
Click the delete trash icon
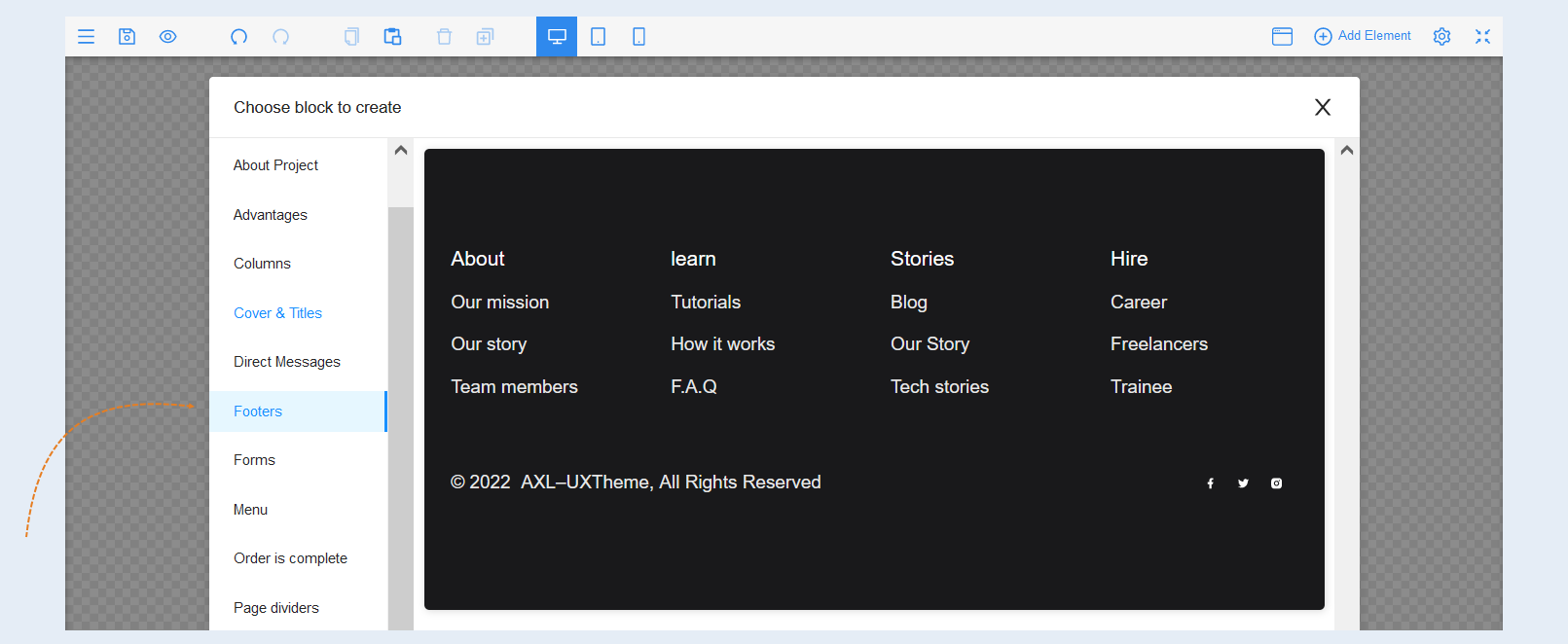tap(444, 36)
